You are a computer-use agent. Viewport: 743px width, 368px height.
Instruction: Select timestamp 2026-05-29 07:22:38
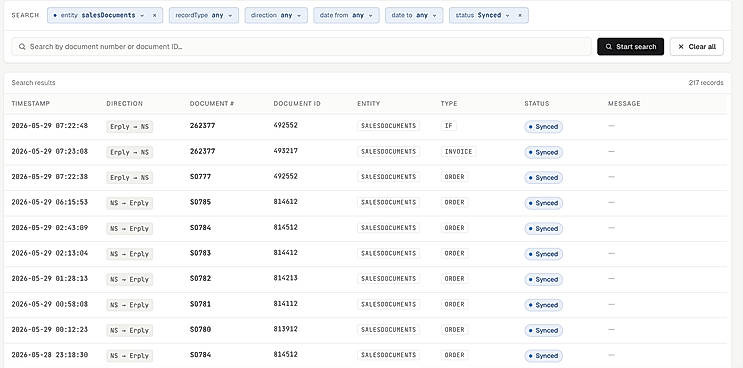50,176
